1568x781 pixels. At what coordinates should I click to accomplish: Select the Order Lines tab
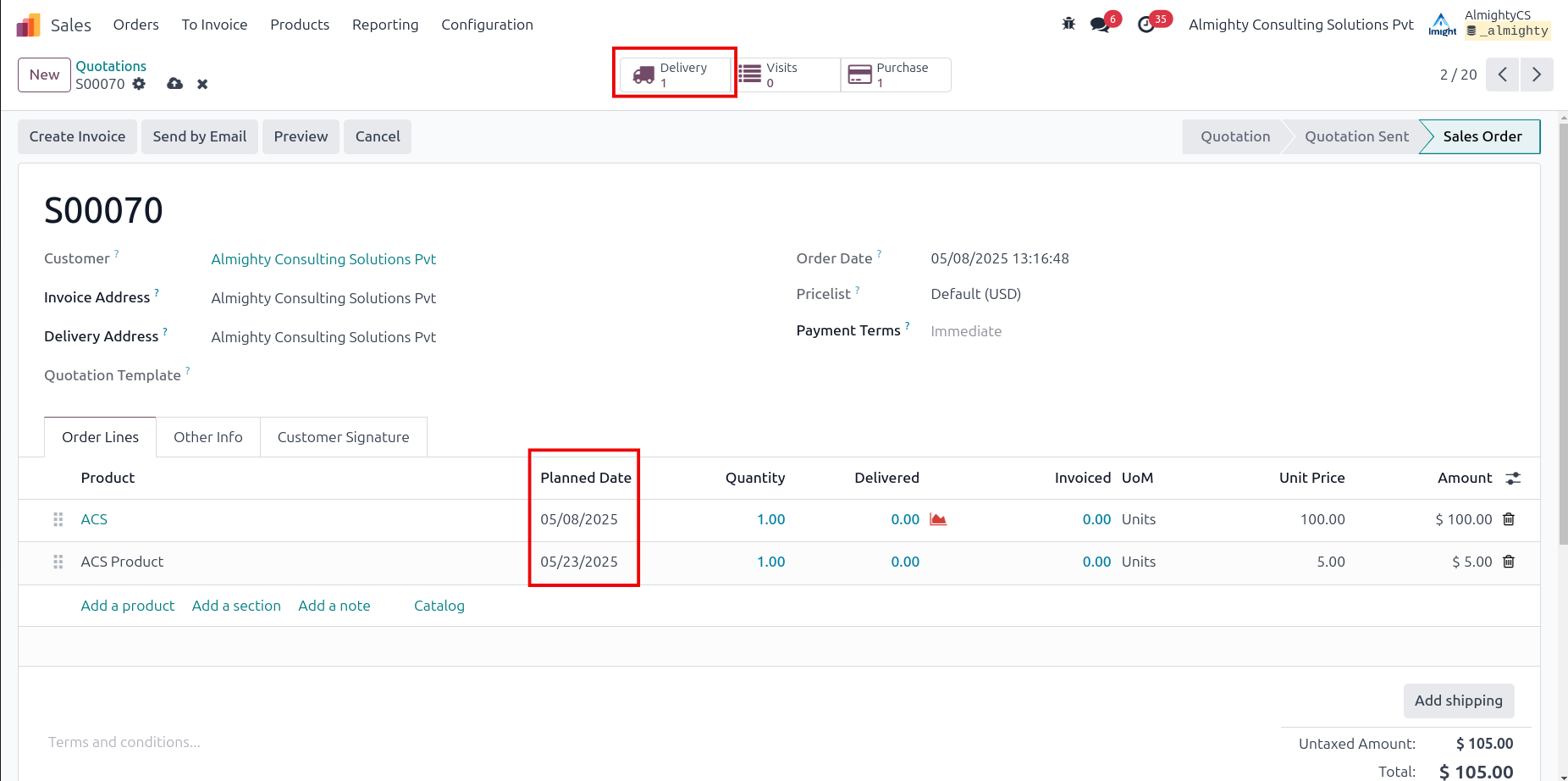coord(100,437)
